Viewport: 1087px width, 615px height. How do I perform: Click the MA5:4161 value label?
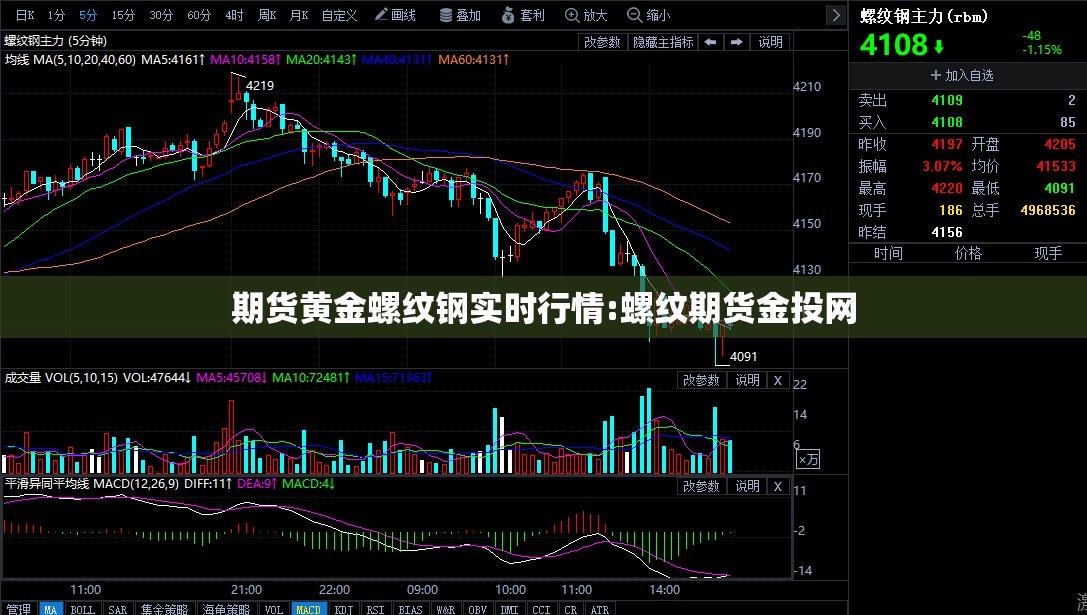pos(173,60)
